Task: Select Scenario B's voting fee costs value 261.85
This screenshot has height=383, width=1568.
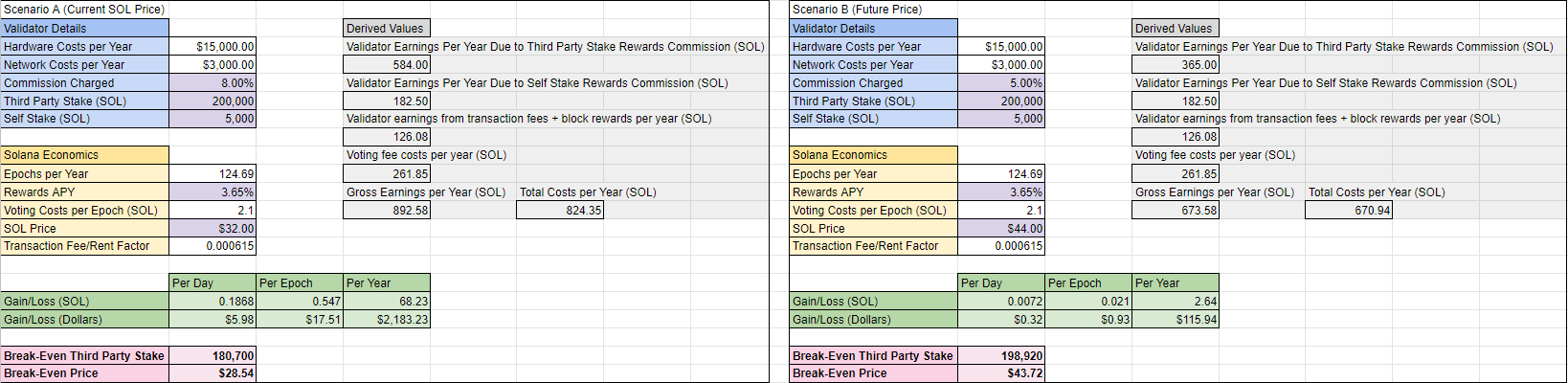Action: [x=1175, y=174]
